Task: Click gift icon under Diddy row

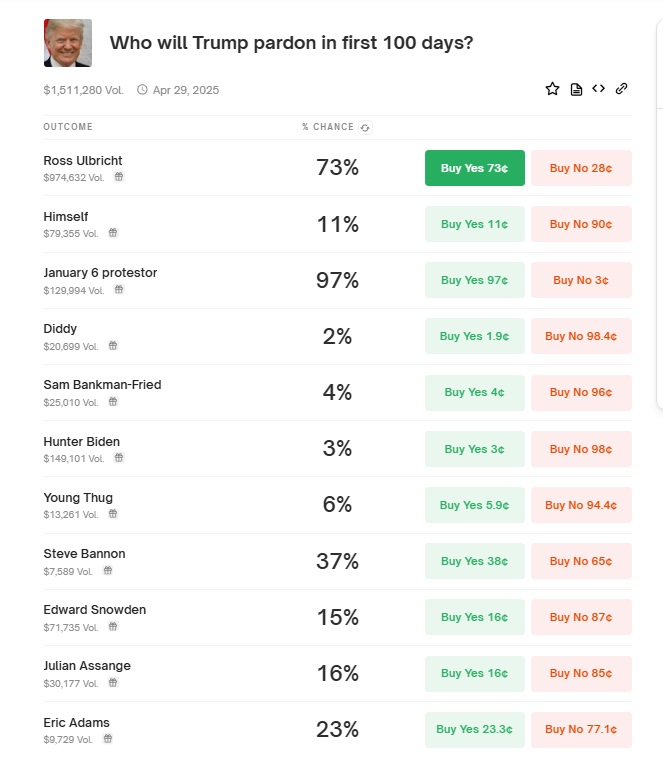Action: point(113,345)
